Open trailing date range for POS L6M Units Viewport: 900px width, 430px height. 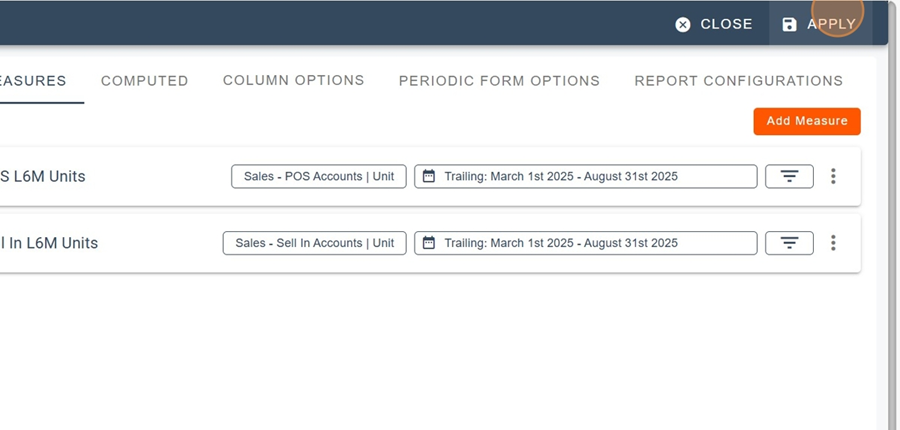point(585,176)
